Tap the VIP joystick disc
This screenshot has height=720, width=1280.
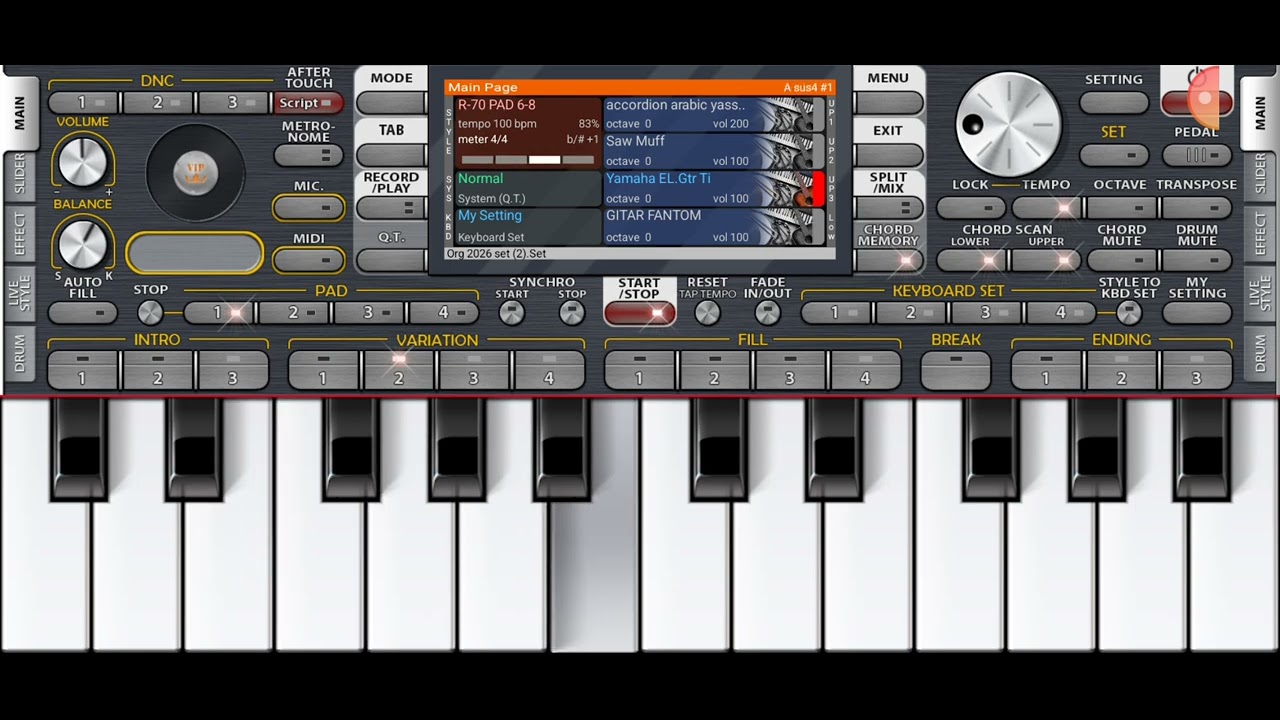(195, 174)
